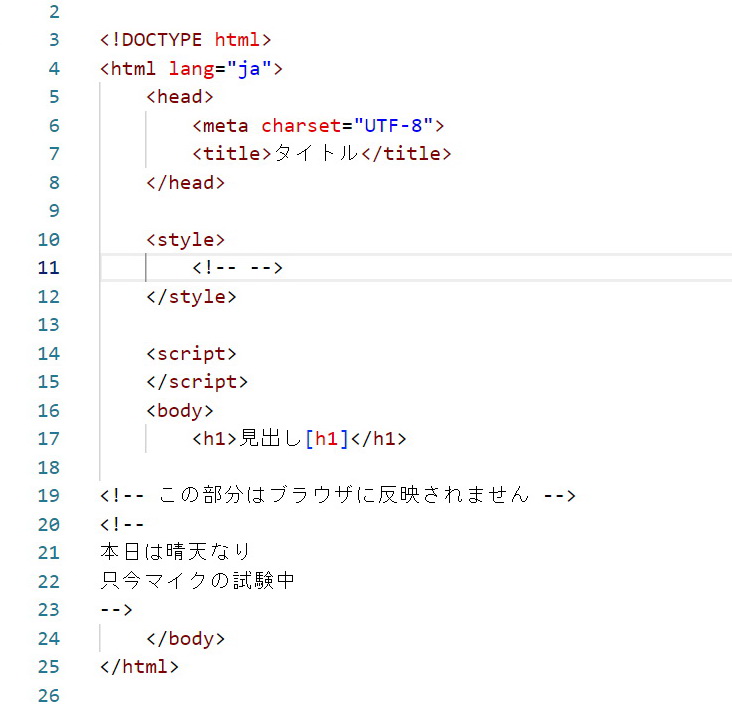This screenshot has height=710, width=732.
Task: Click the comment この部分はブラウザに反映されません
Action: [x=344, y=495]
